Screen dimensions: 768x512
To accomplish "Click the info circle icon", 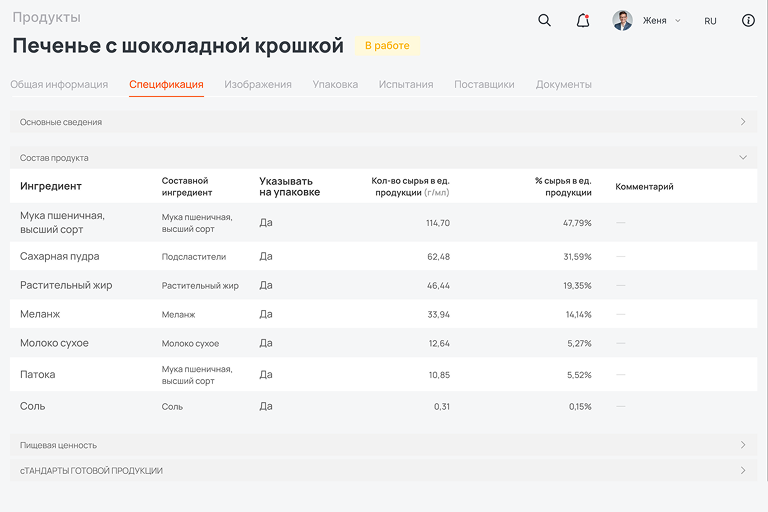I will click(x=748, y=20).
